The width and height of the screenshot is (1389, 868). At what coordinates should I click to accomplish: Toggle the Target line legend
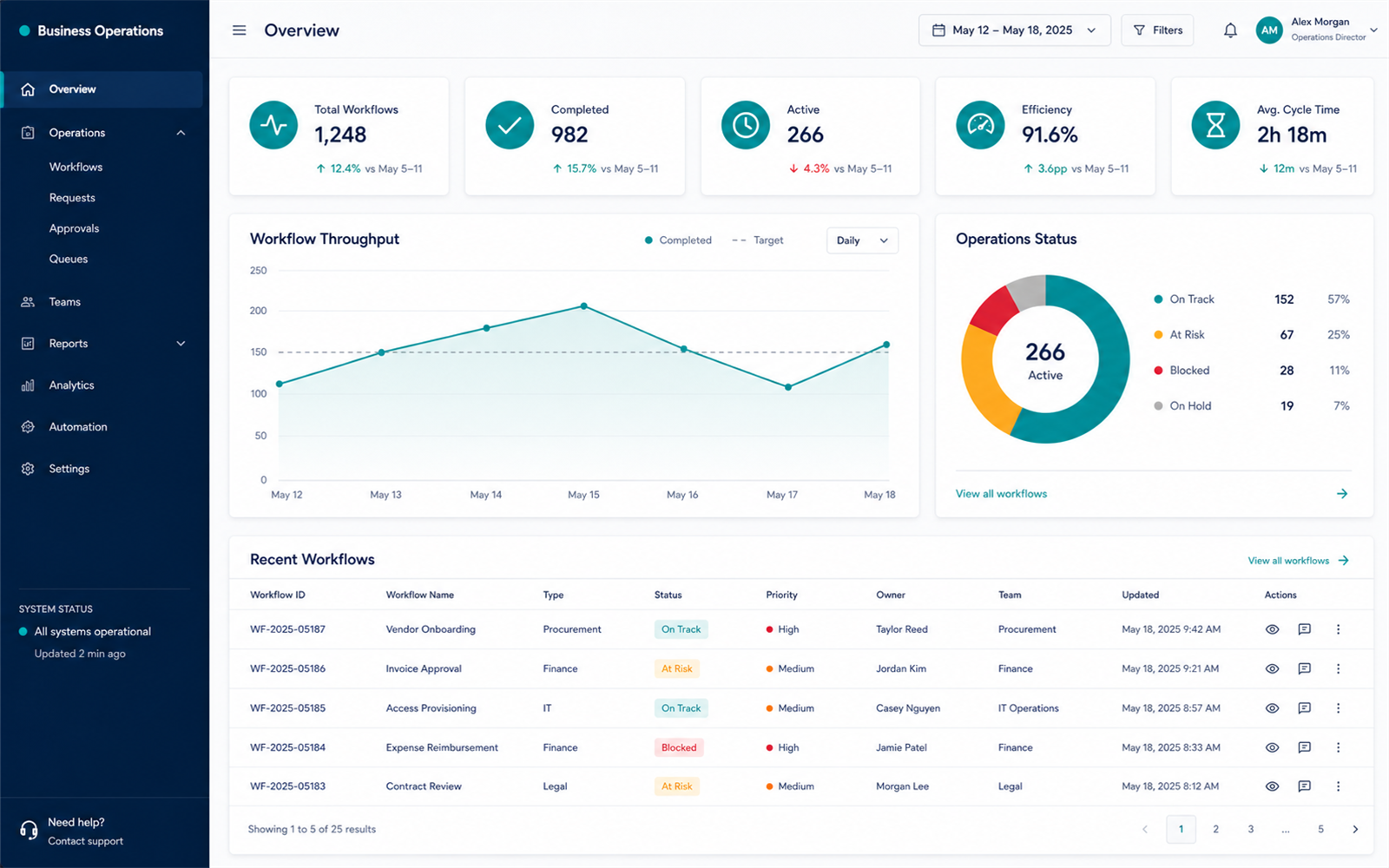click(757, 240)
